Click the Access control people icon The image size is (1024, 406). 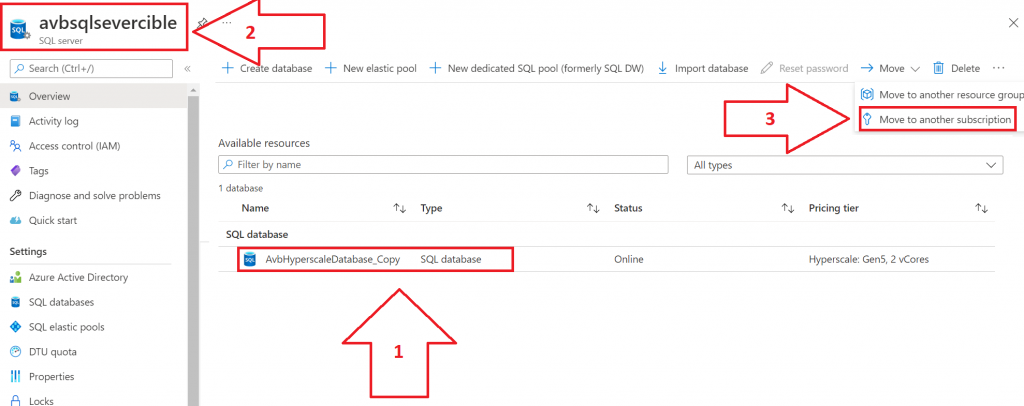pyautogui.click(x=16, y=146)
